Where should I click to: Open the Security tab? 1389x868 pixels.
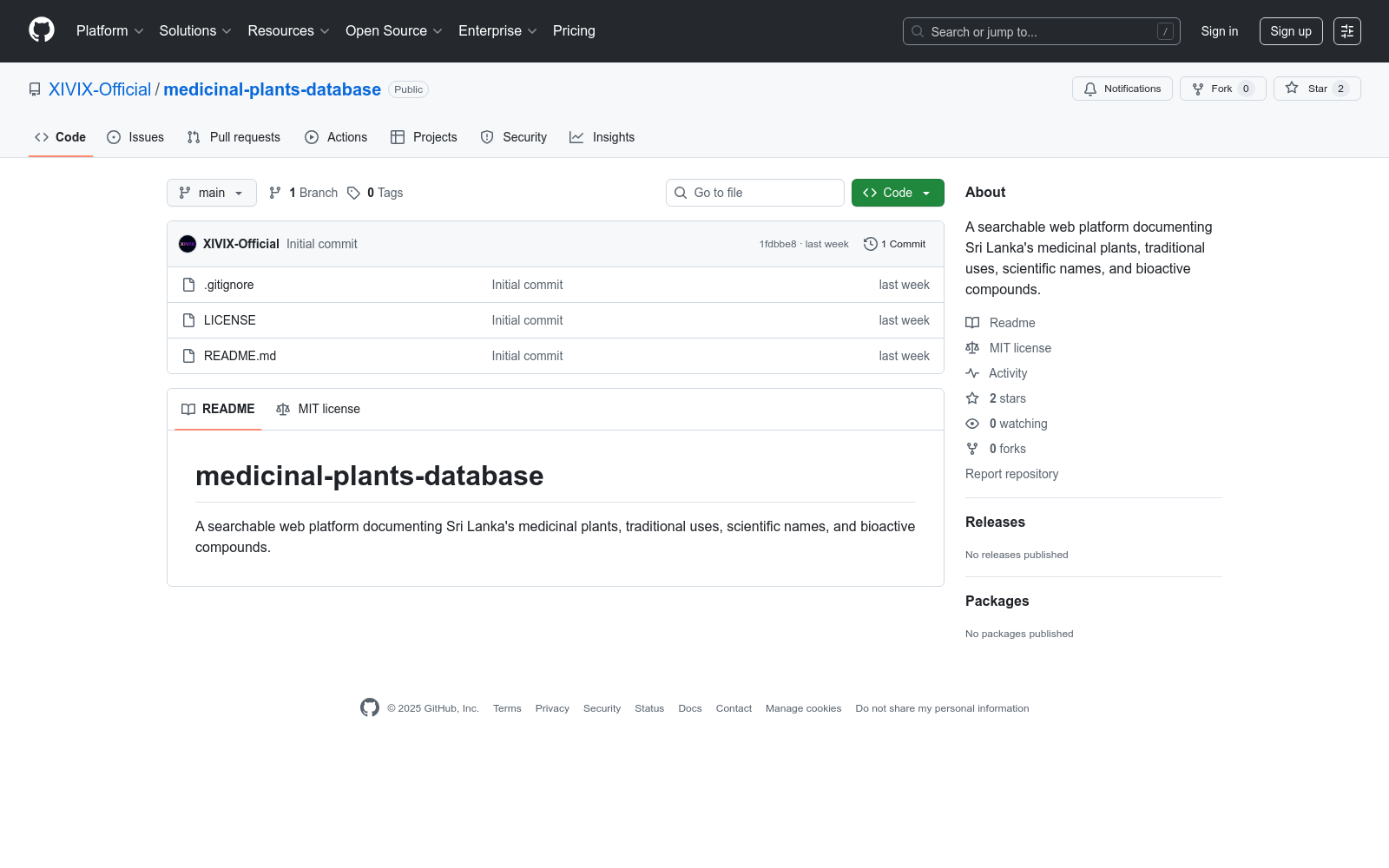click(x=514, y=137)
